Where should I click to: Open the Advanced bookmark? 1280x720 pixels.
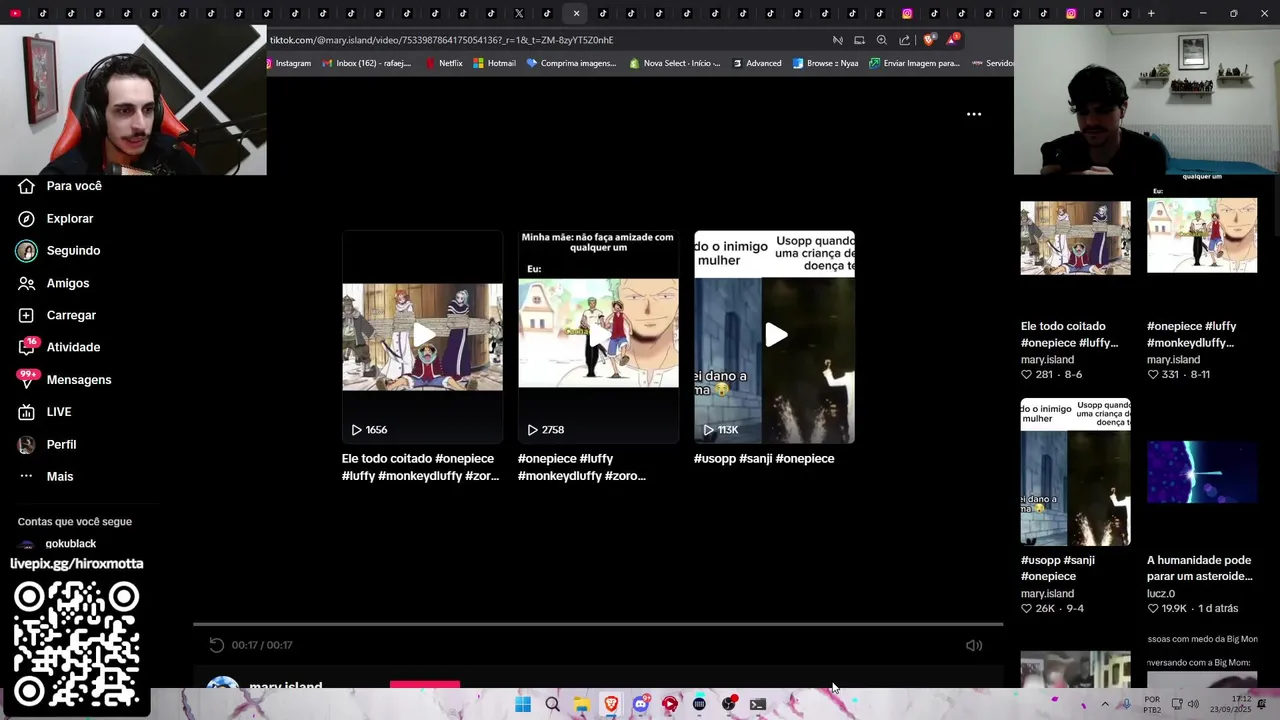click(x=757, y=63)
